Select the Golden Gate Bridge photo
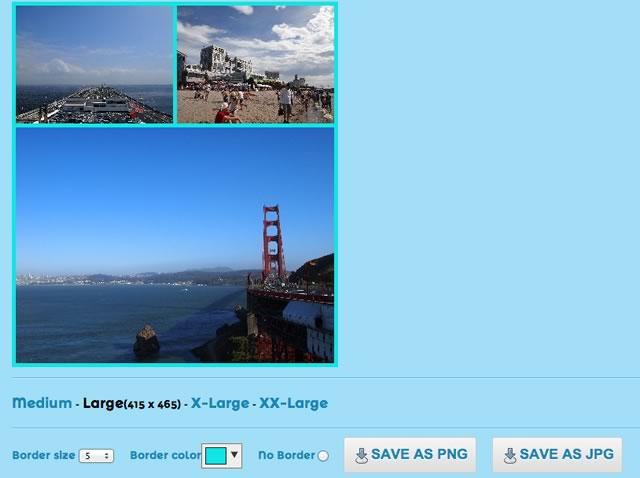640x478 pixels. 175,245
